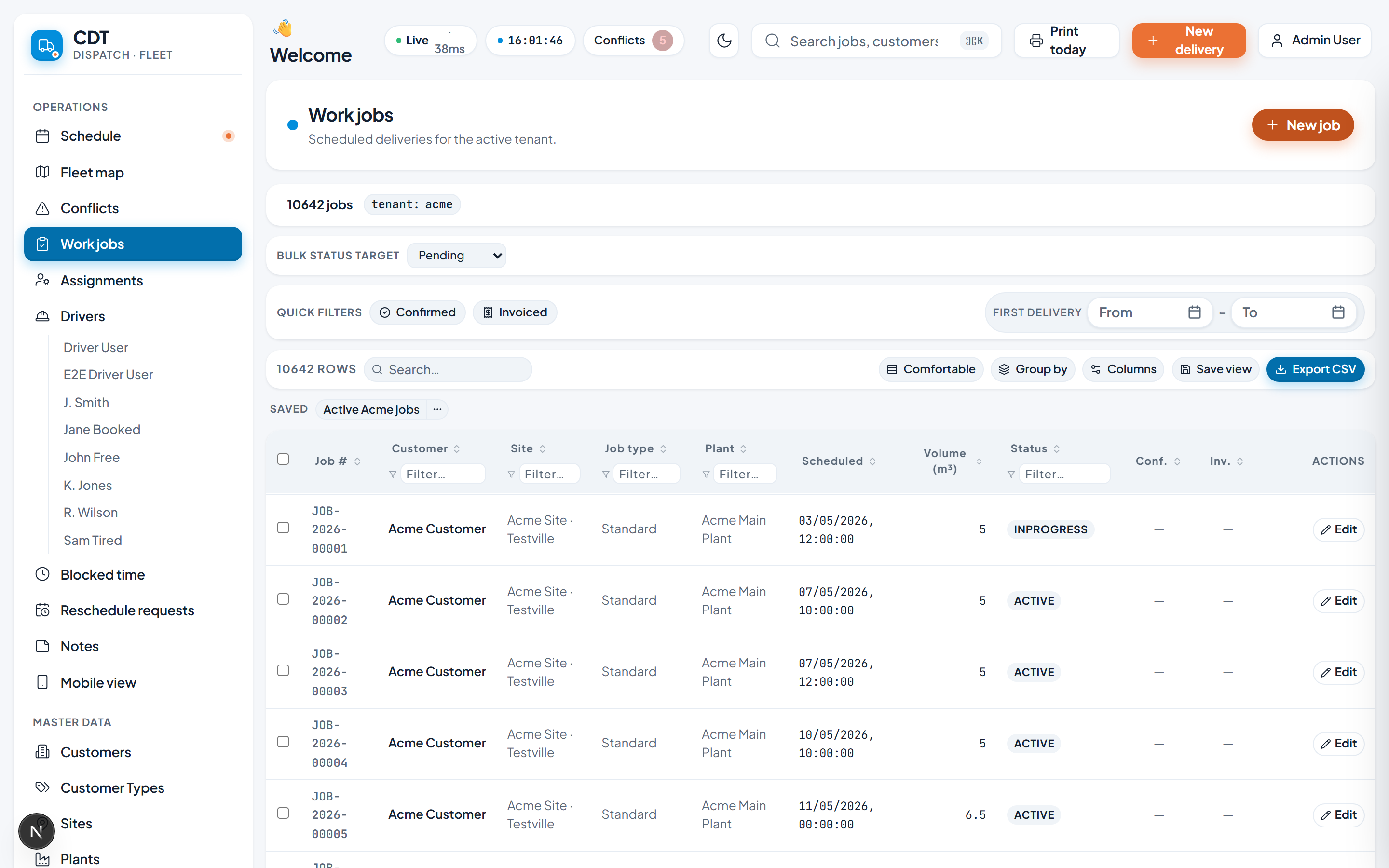Screen dimensions: 1389x868
Task: Click the Notes document icon
Action: pos(42,646)
